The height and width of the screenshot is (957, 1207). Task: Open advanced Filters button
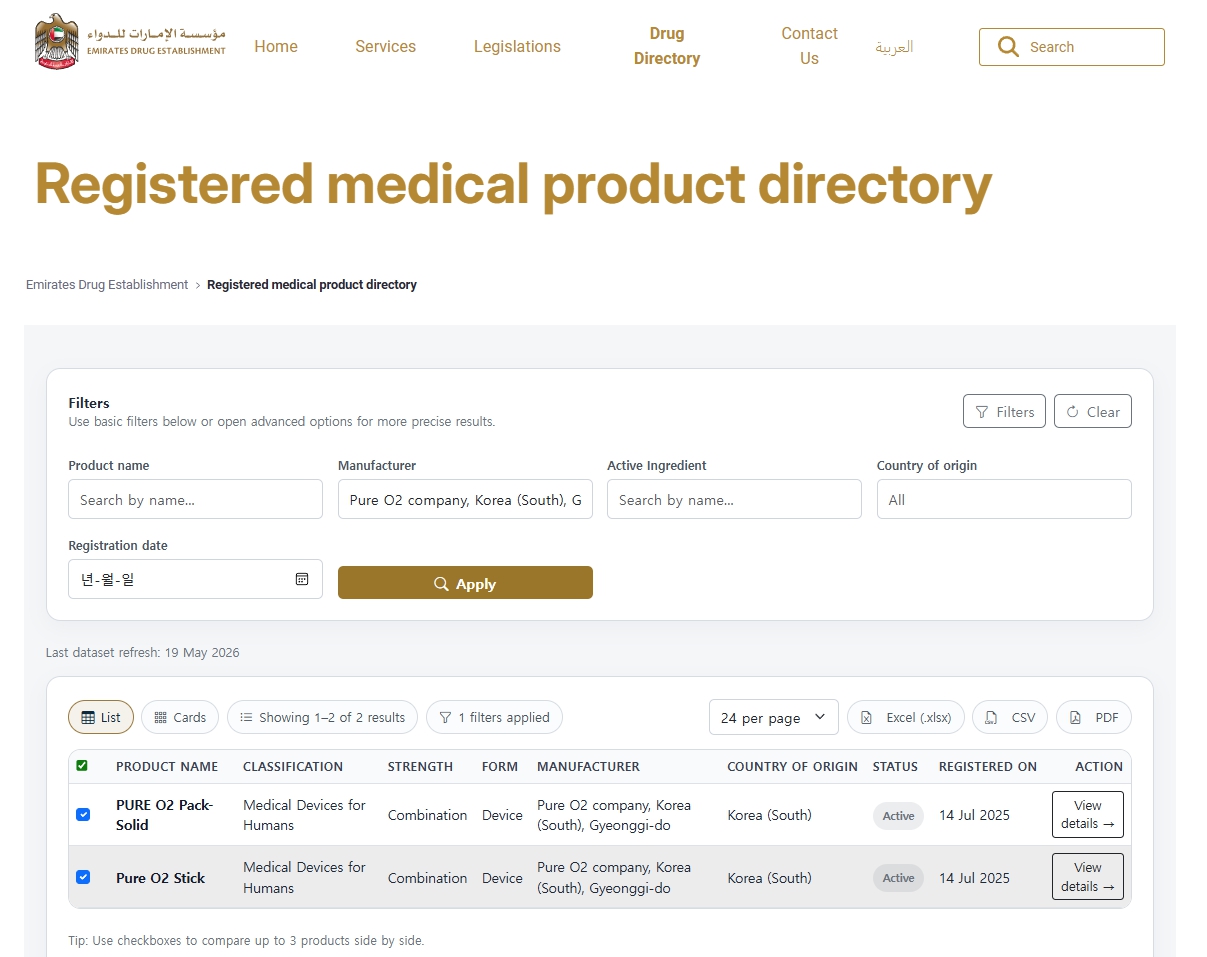pos(1005,411)
